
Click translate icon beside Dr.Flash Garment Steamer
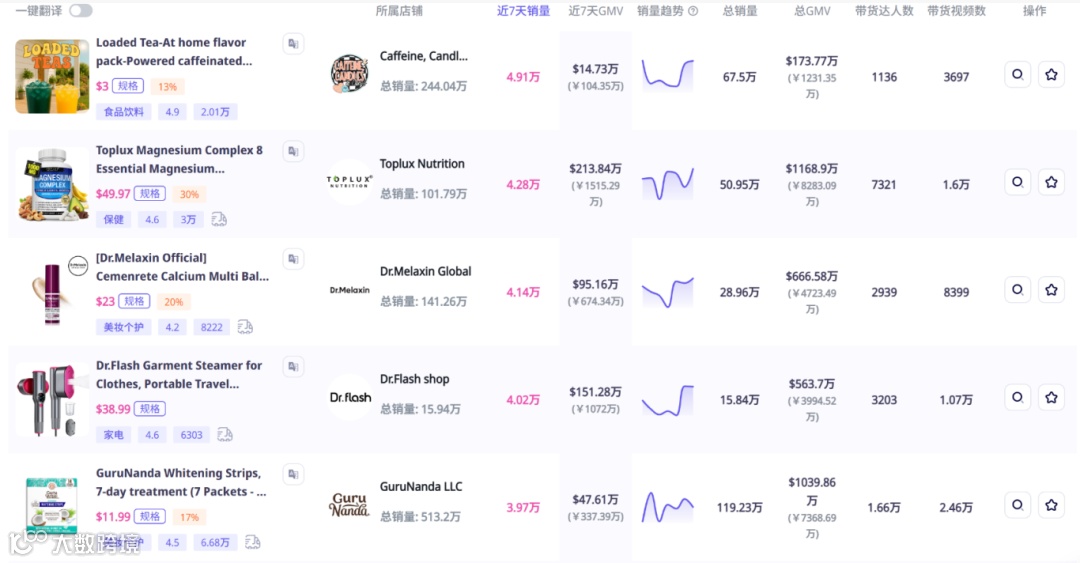293,367
